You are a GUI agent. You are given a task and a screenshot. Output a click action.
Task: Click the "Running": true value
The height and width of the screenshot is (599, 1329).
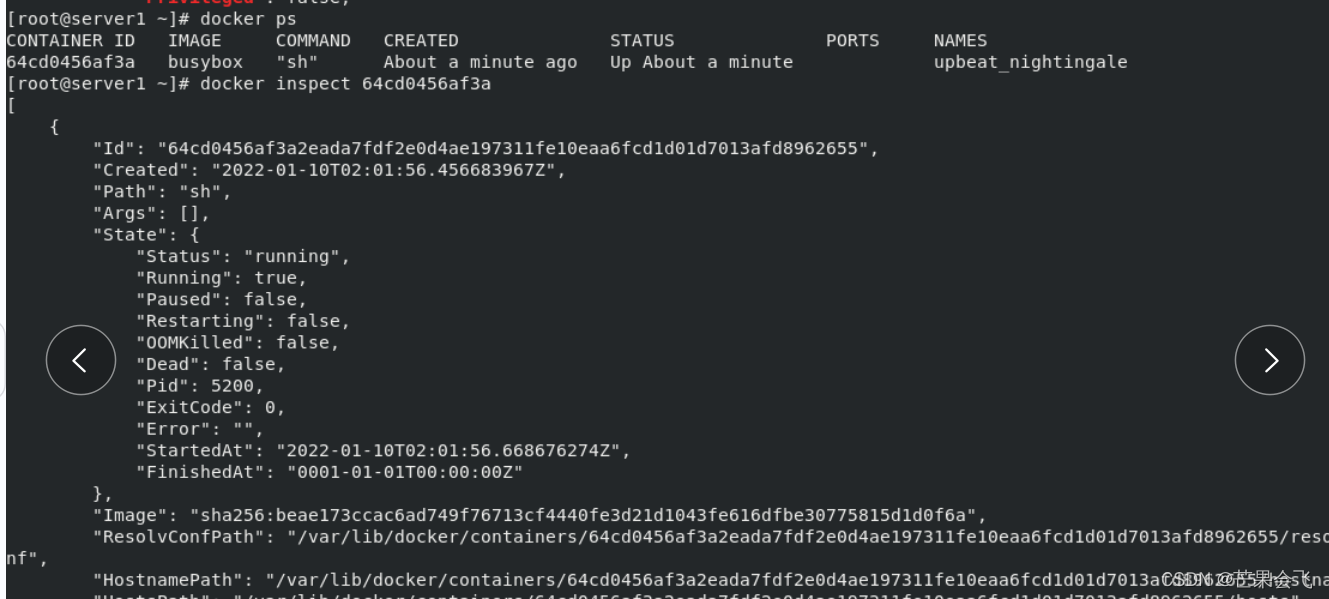(276, 278)
